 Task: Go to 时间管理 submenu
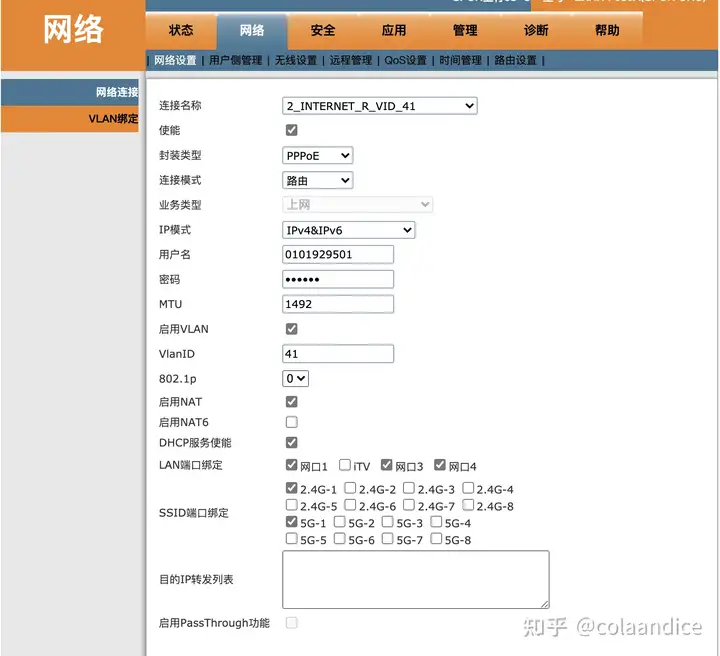[461, 61]
